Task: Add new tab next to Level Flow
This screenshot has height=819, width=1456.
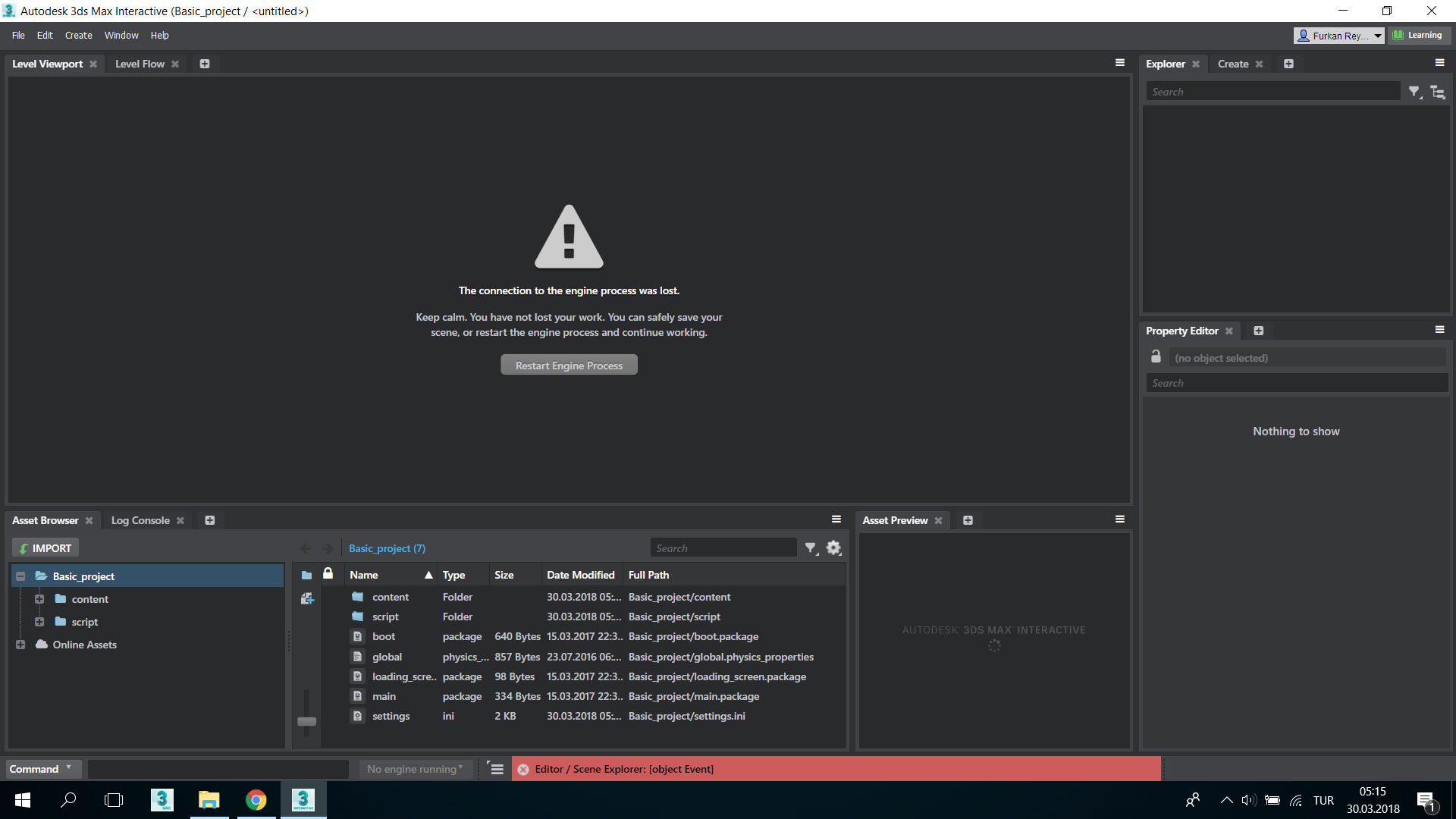Action: [x=205, y=64]
